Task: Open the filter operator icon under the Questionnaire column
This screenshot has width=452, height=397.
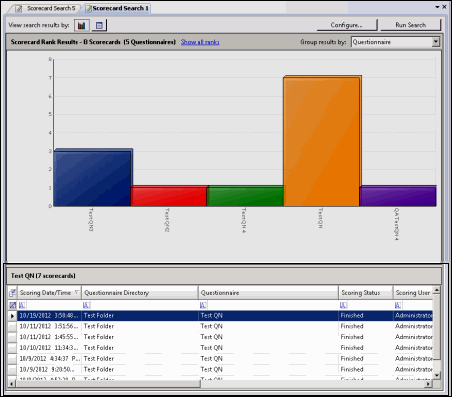Action: pos(203,305)
